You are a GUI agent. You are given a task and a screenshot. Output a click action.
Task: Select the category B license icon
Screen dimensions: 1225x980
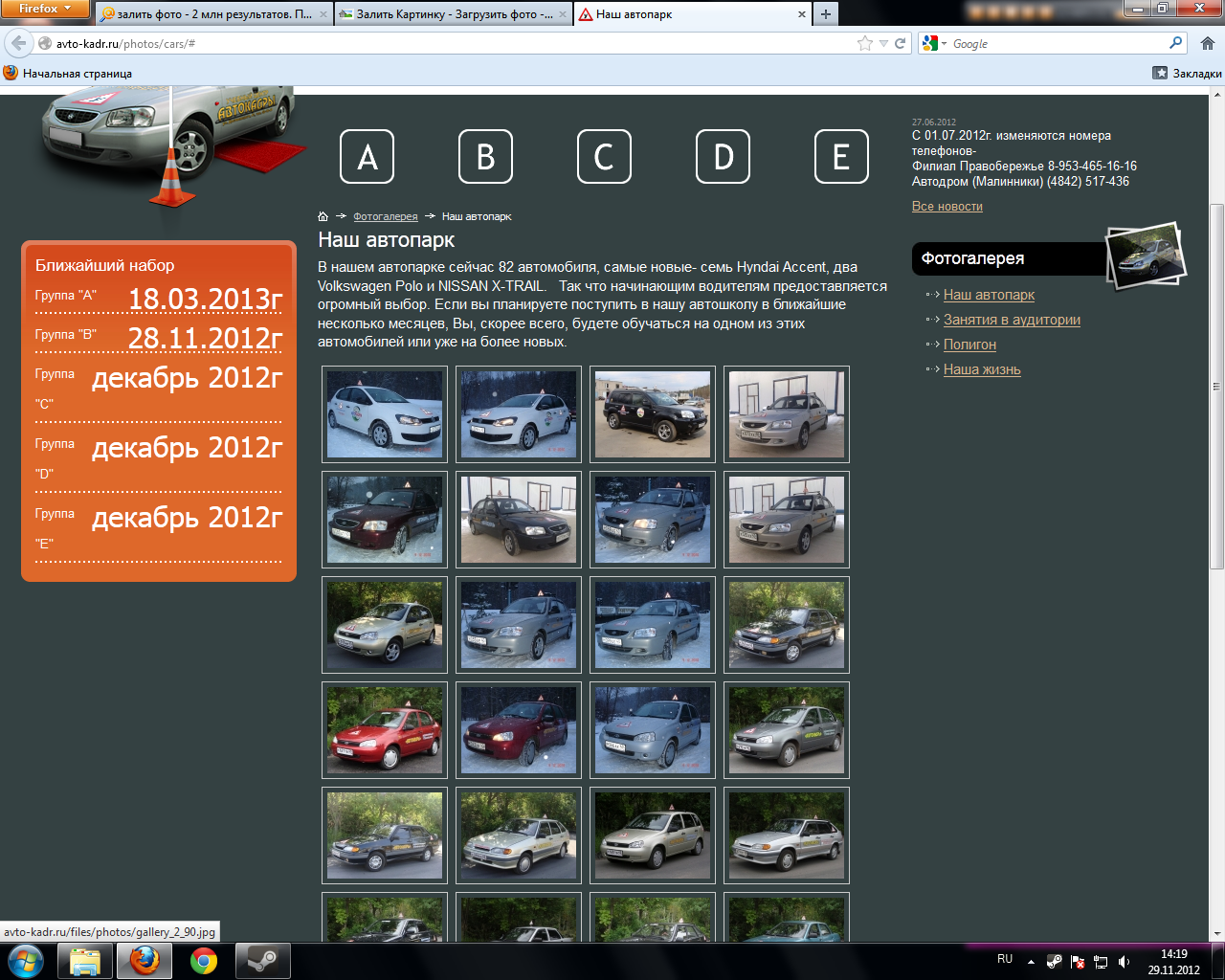(485, 157)
